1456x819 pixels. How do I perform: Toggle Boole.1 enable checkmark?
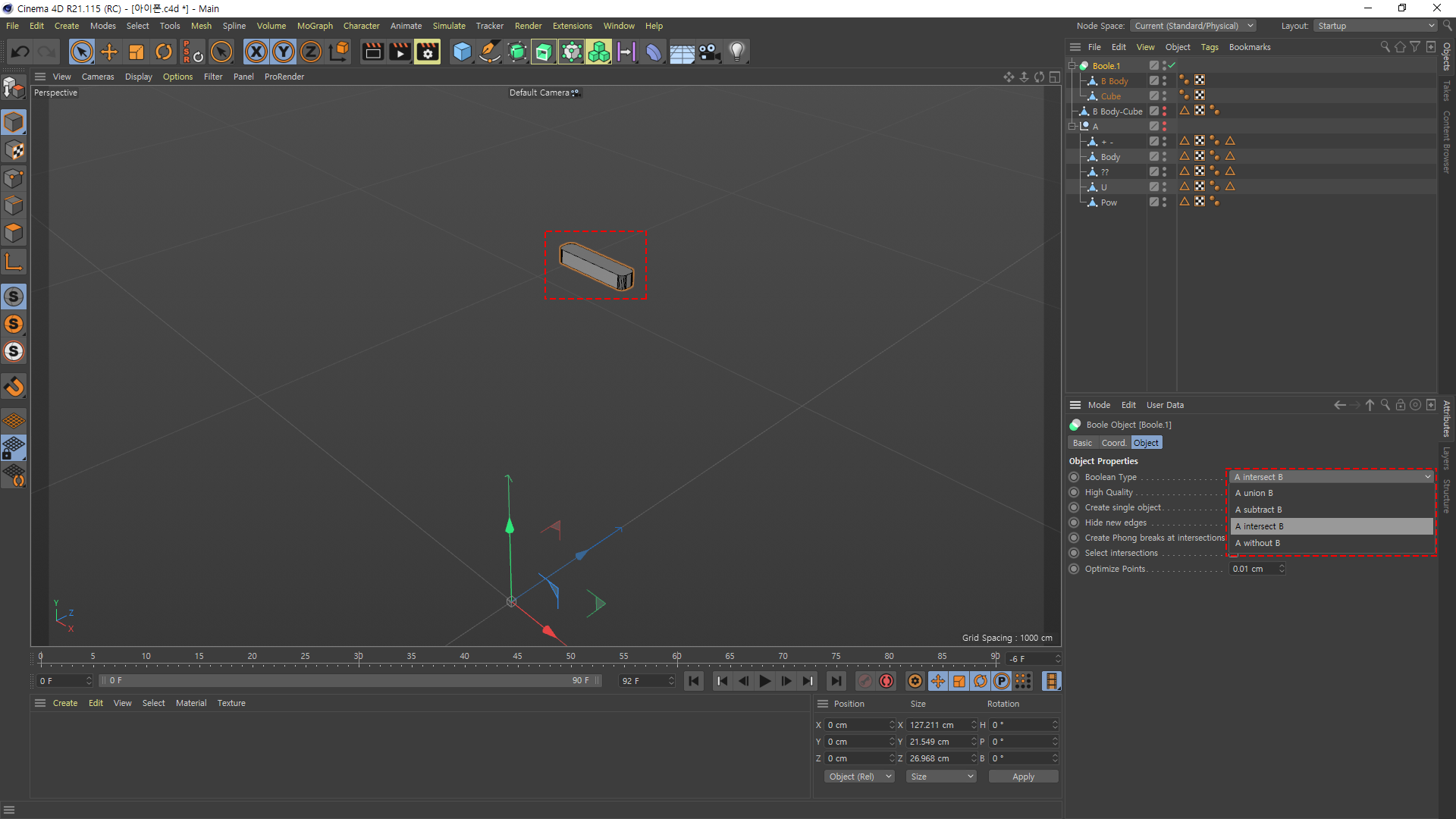click(1172, 66)
